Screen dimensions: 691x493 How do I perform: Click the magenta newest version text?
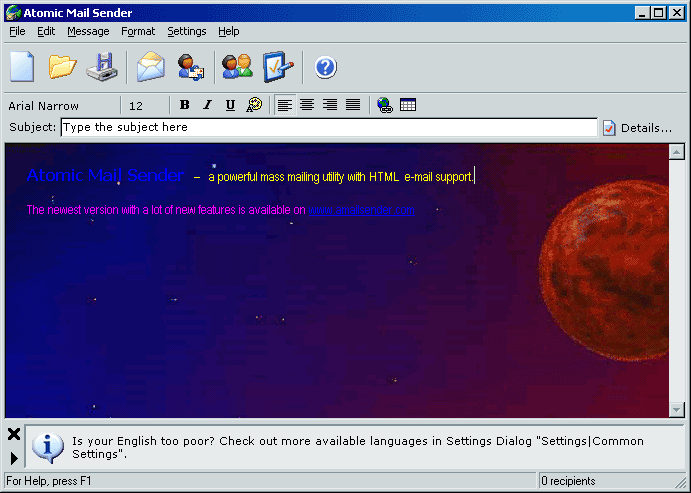click(x=166, y=210)
